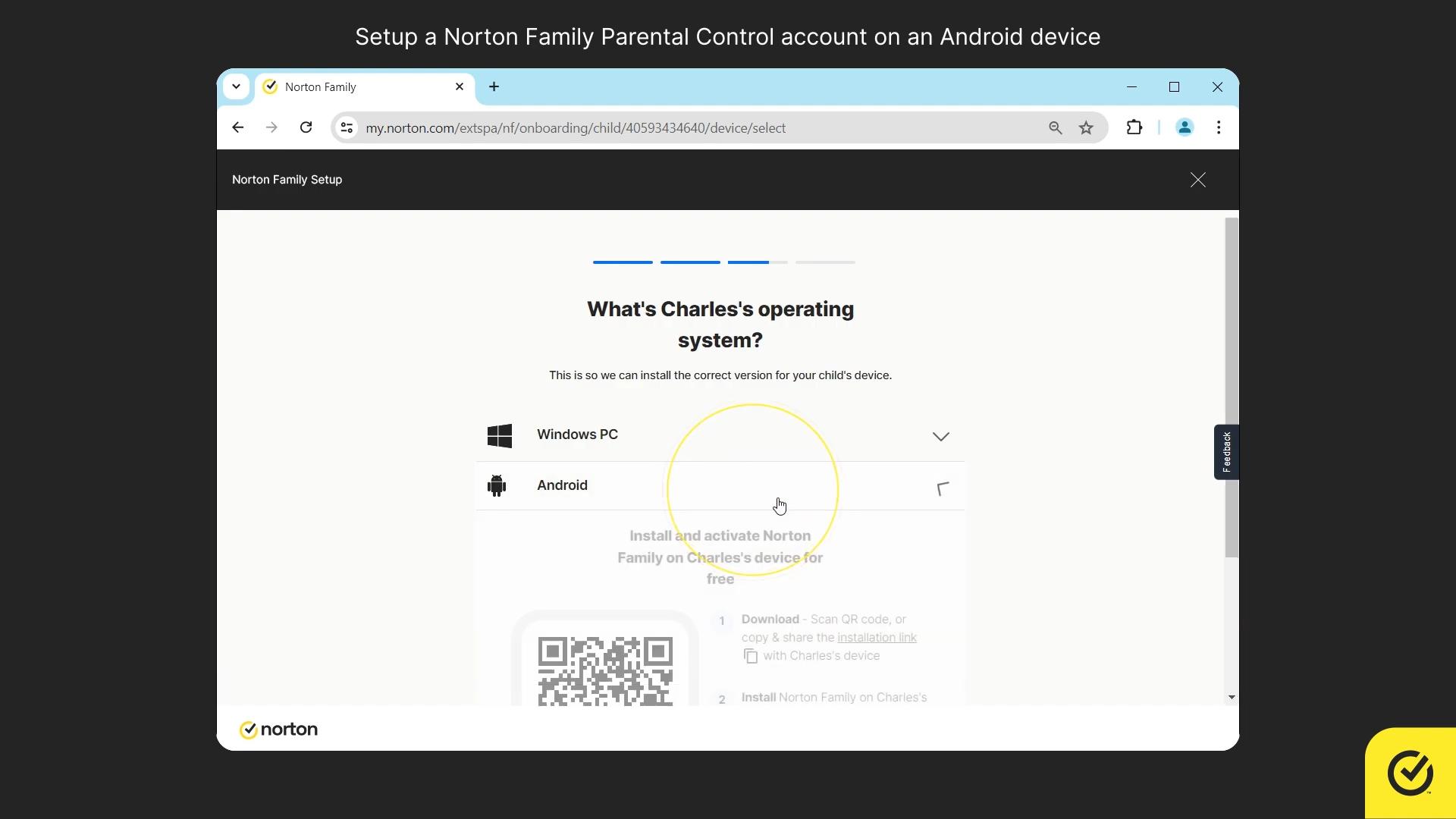Open the Chrome profile avatar

point(1185,127)
